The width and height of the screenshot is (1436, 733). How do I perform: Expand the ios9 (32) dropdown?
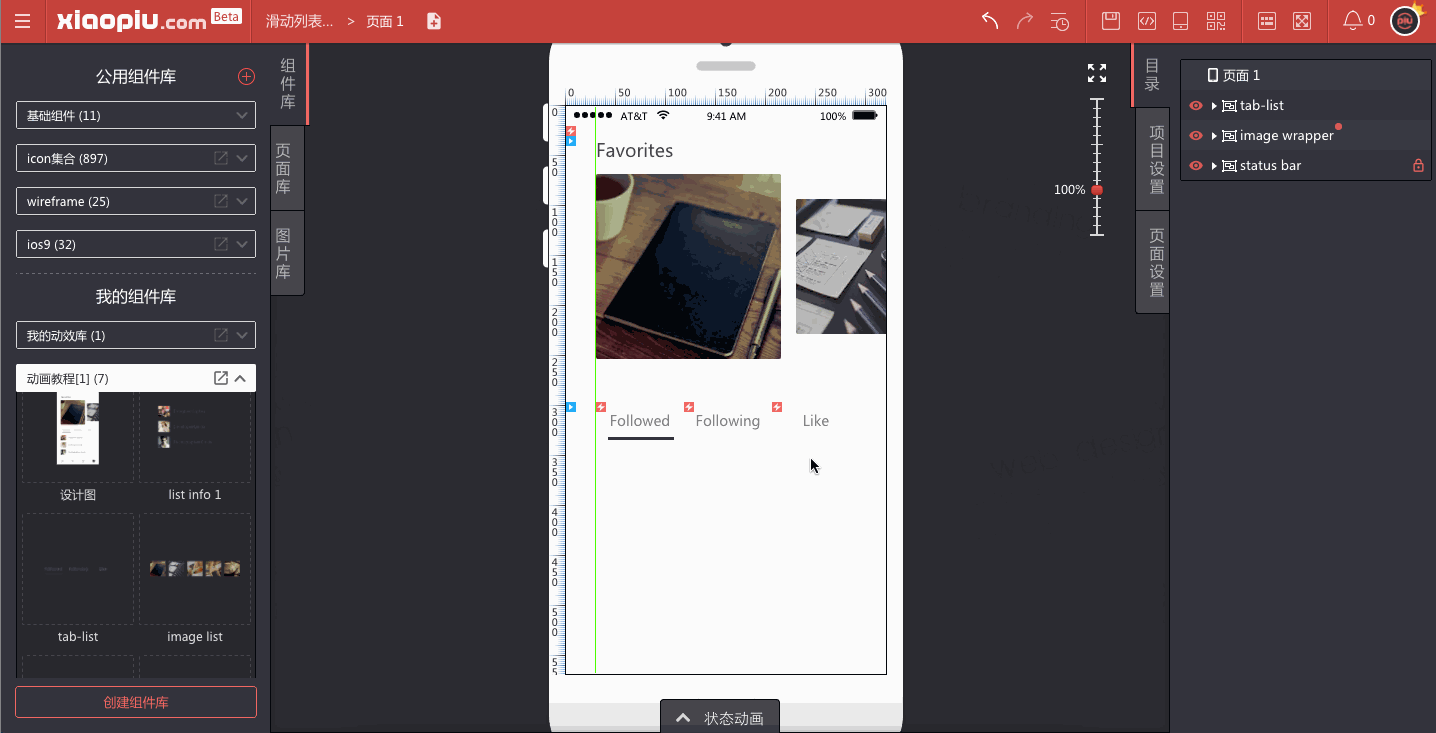point(242,244)
